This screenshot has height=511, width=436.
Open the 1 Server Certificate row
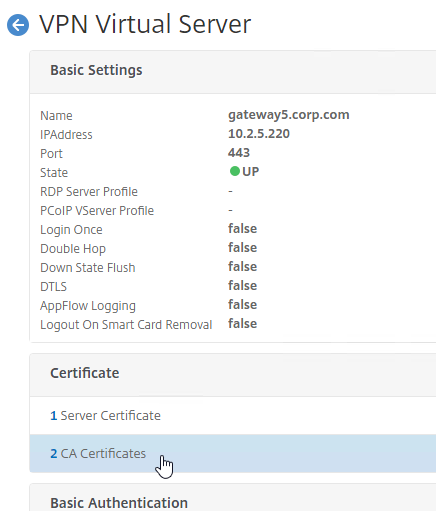click(x=233, y=416)
